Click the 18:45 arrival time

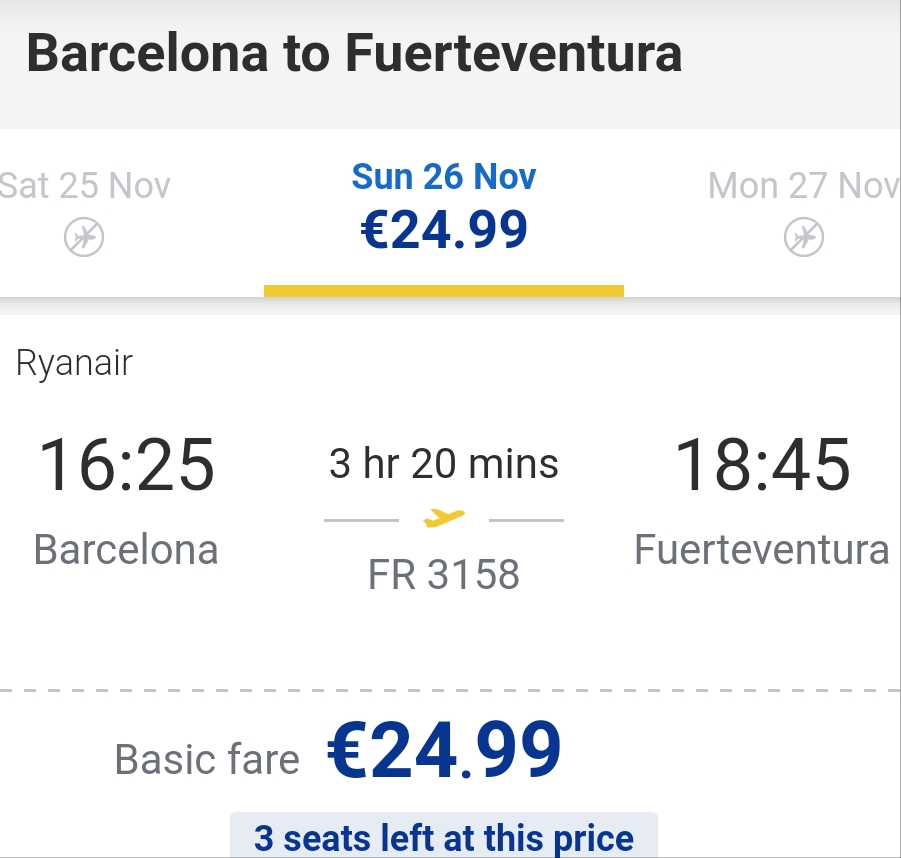762,464
